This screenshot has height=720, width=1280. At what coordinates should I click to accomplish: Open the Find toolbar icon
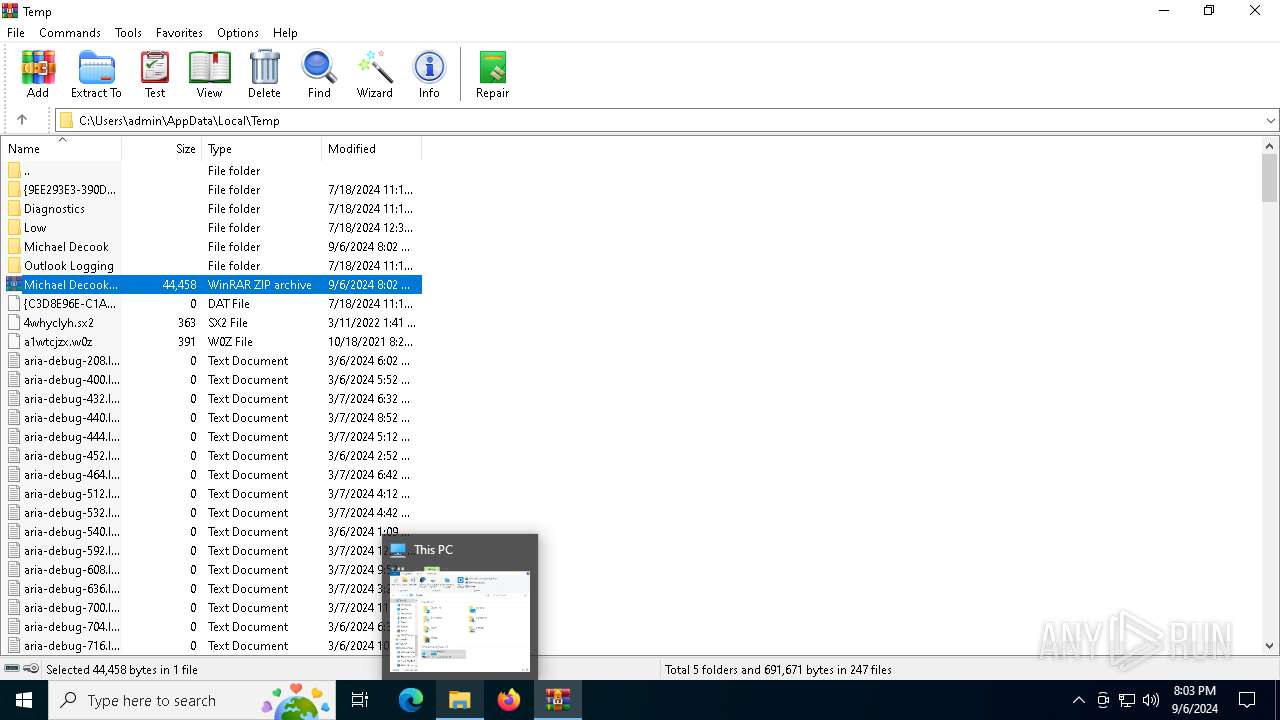(319, 74)
